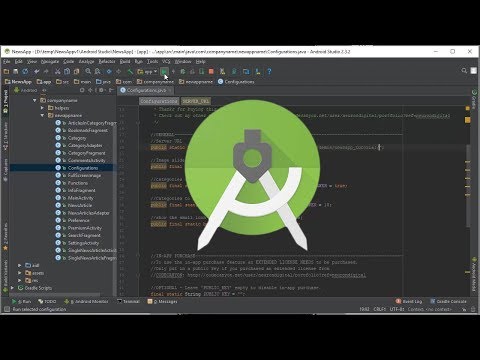Collapse the newsappname package node
The height and width of the screenshot is (360, 480).
pyautogui.click(x=42, y=115)
